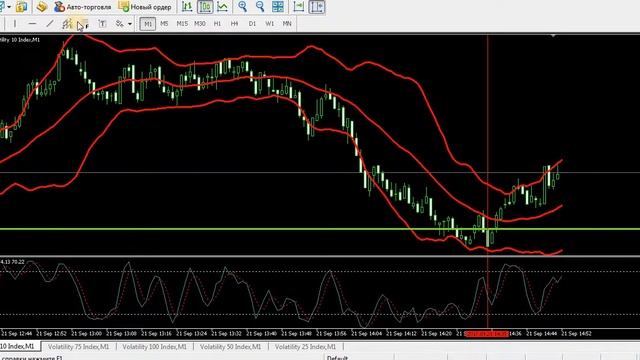Click the '21 Sep 13:00' time axis label

(87, 333)
